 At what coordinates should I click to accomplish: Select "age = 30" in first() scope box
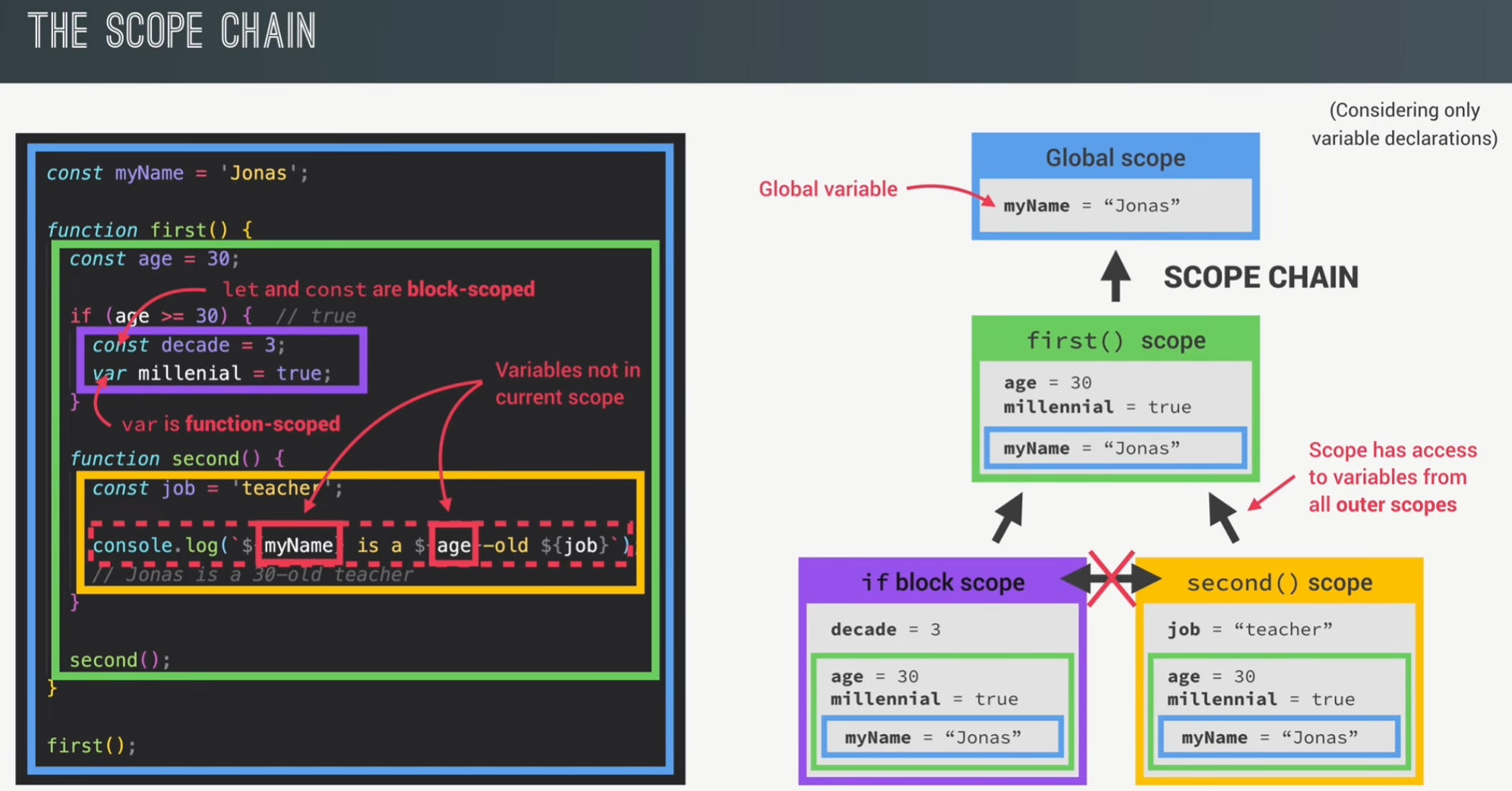pyautogui.click(x=1047, y=382)
